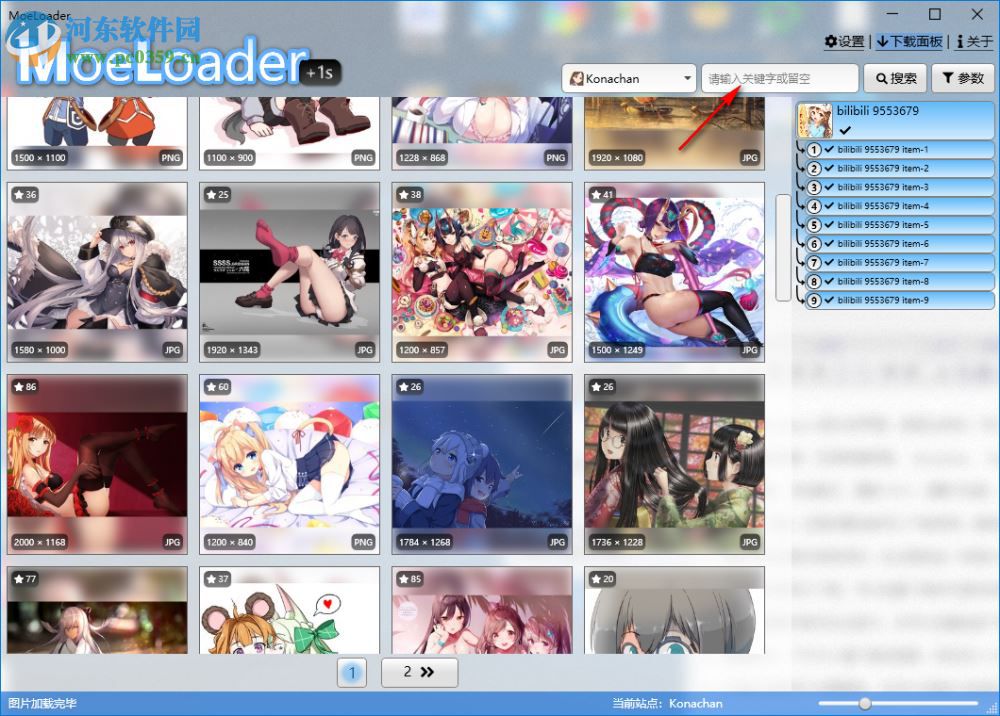Select the 1500 × 1249 JPG thumbnail
The width and height of the screenshot is (1000, 716).
tap(674, 272)
